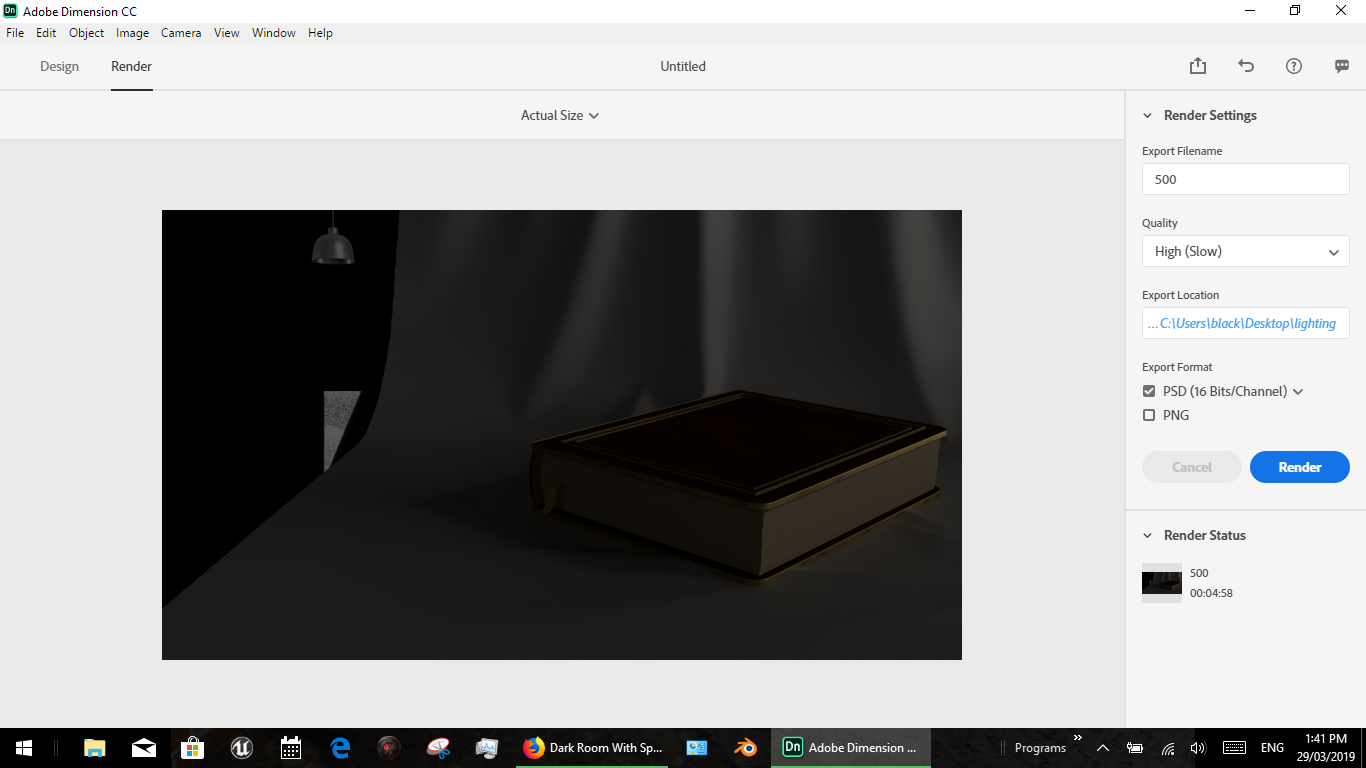Click the rendered book scene preview
The height and width of the screenshot is (768, 1366).
pyautogui.click(x=562, y=435)
